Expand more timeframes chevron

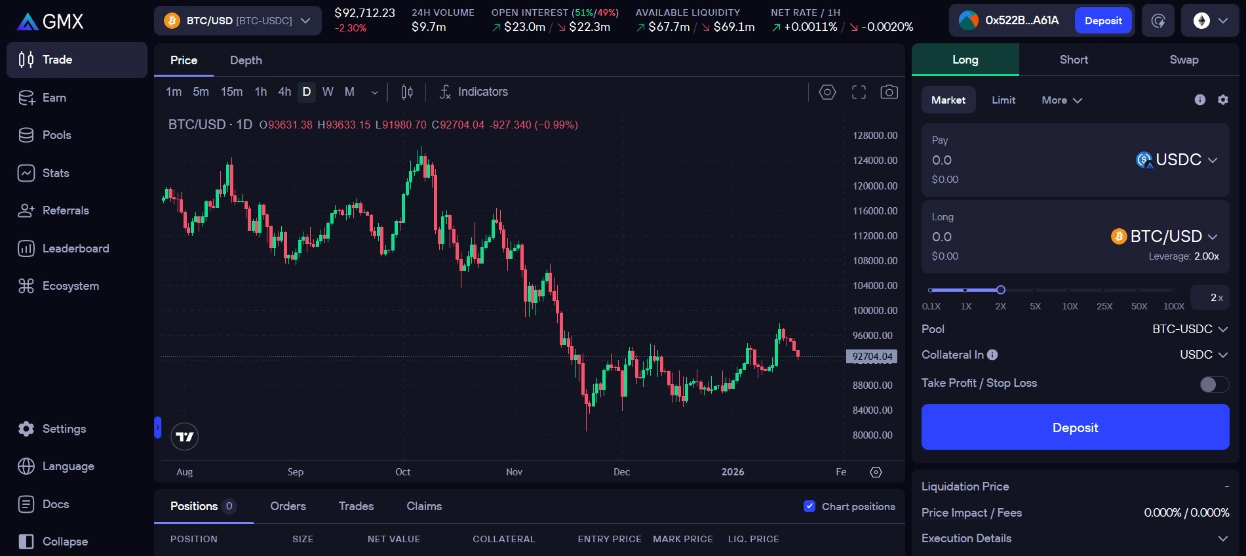point(375,92)
